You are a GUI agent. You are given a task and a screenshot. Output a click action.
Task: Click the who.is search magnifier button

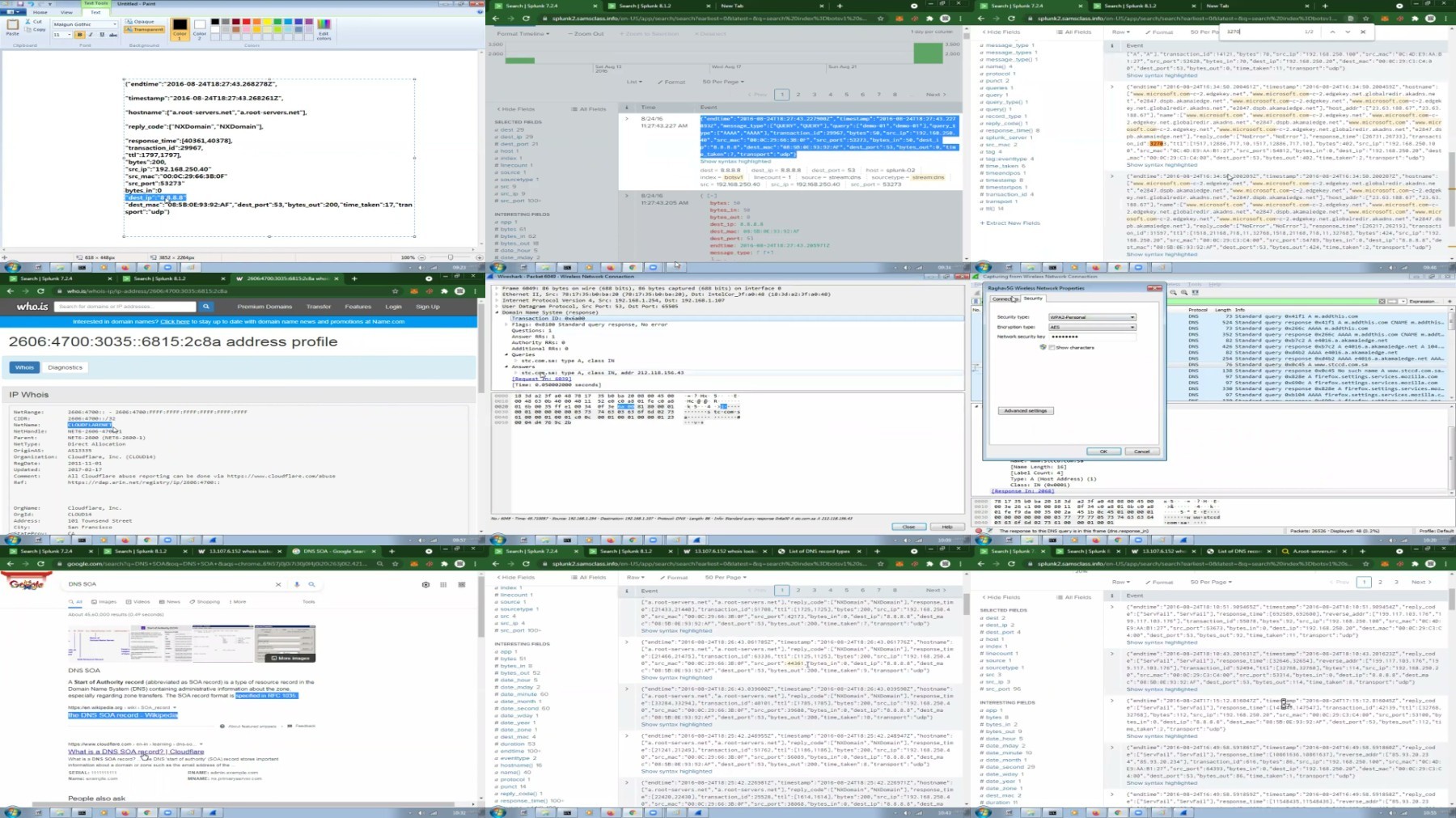tap(206, 307)
